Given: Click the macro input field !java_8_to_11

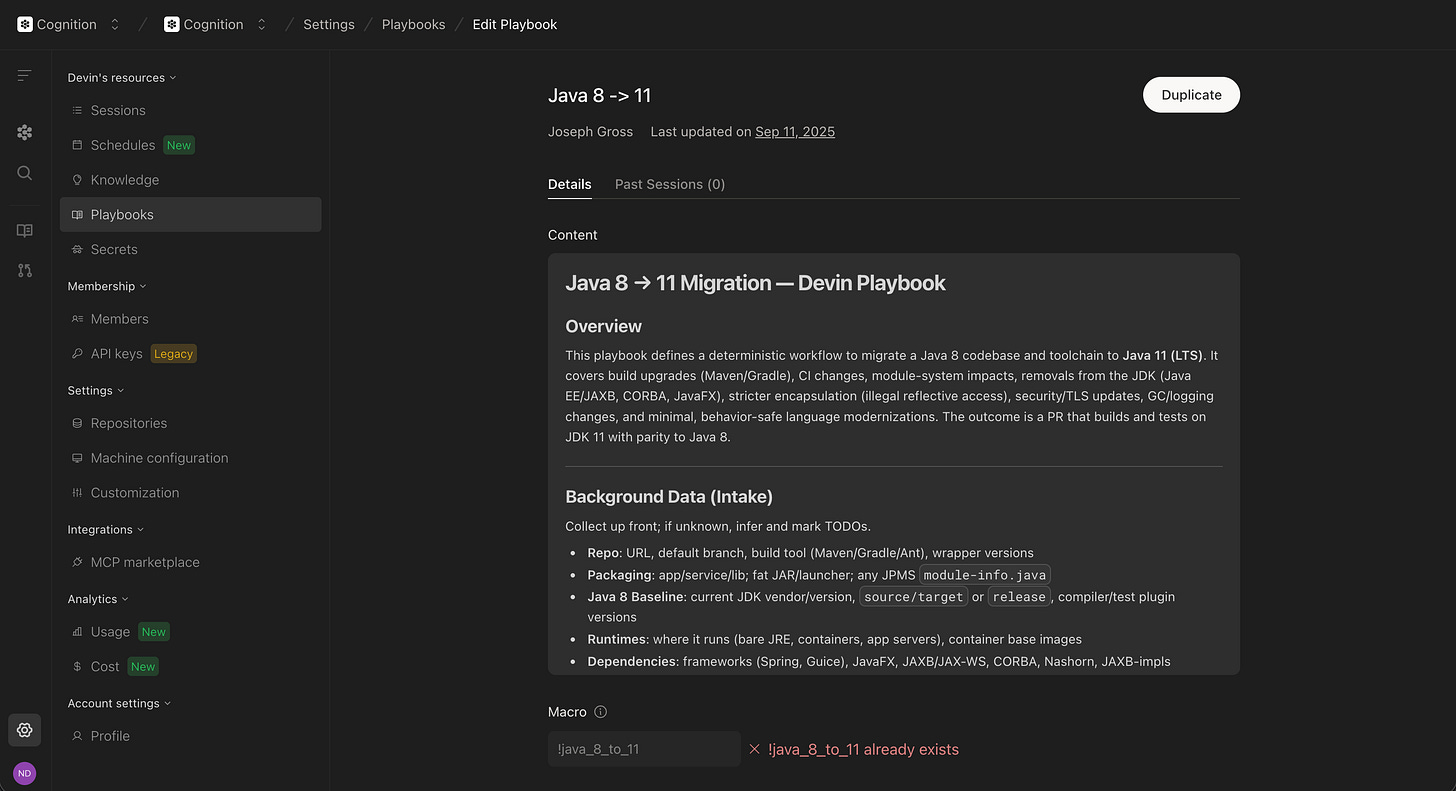Looking at the screenshot, I should click(644, 749).
